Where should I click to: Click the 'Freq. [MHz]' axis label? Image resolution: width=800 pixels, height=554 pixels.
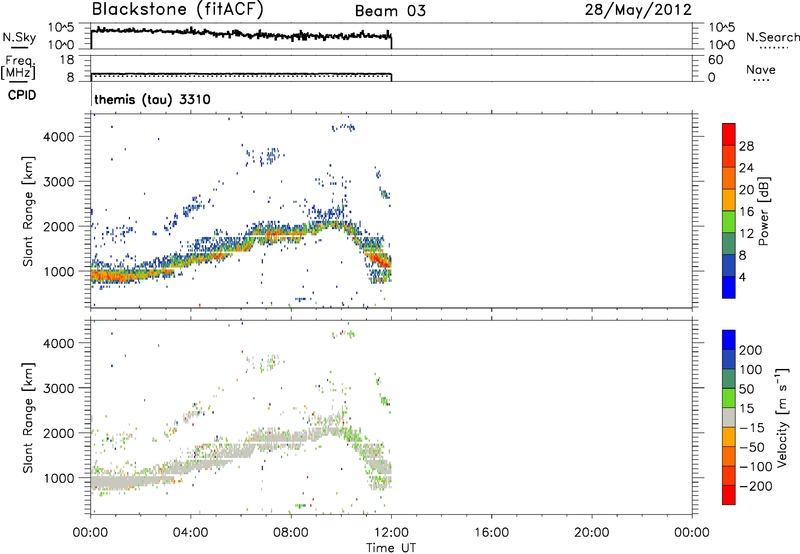18,68
